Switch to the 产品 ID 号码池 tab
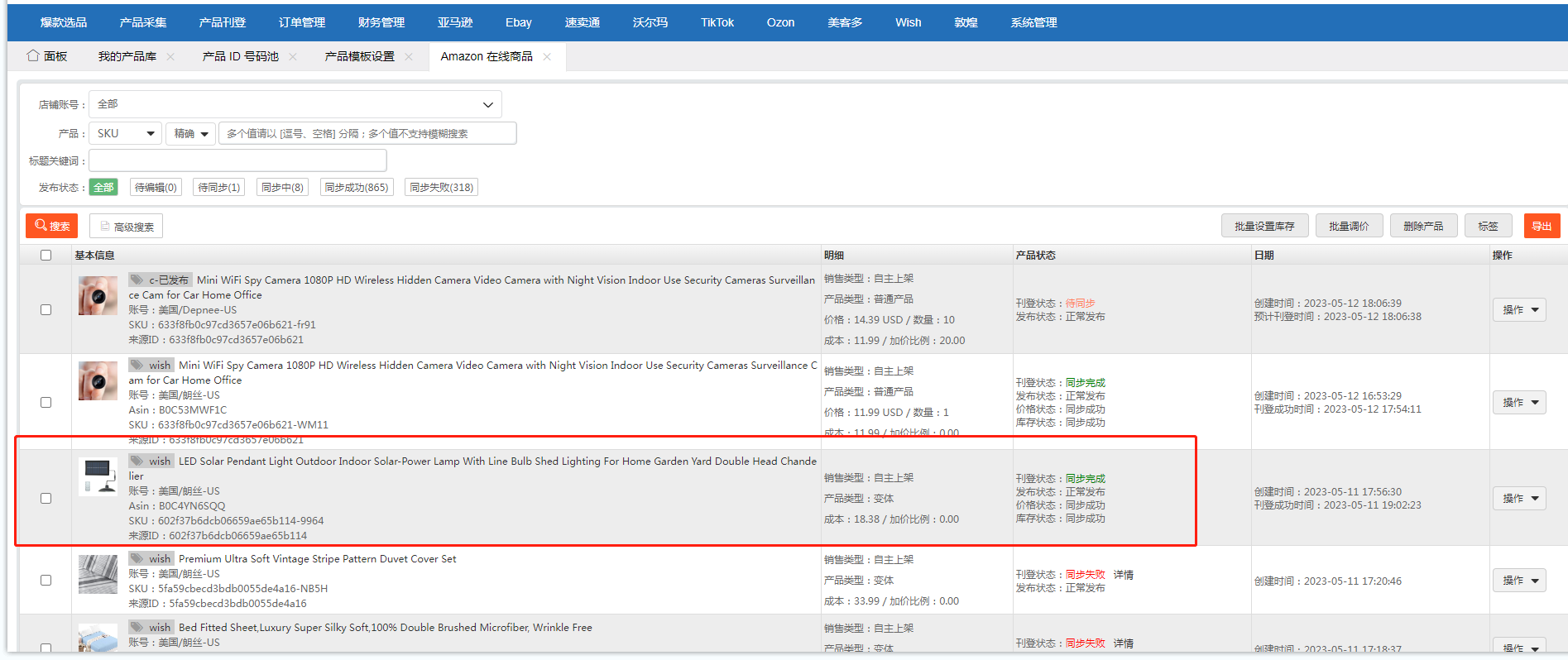This screenshot has width=1568, height=660. pos(241,56)
